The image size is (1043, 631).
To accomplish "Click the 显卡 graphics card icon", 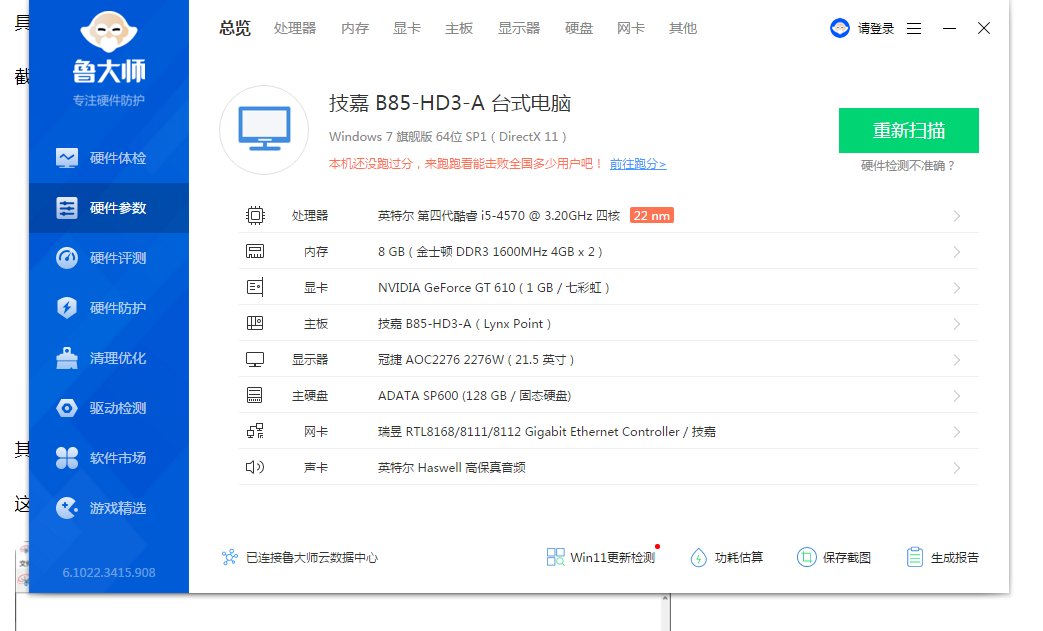I will pyautogui.click(x=255, y=287).
